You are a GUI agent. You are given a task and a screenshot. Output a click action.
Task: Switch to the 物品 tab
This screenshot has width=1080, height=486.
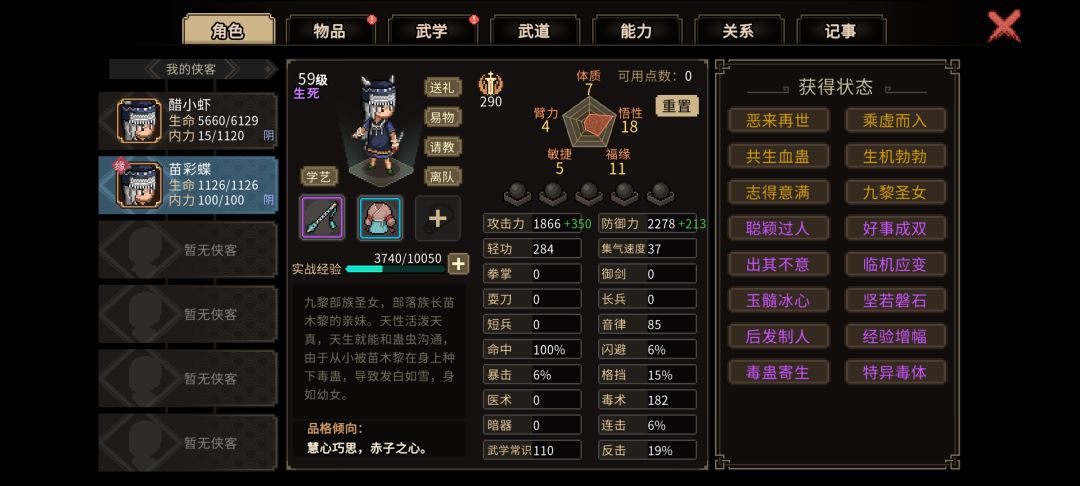pyautogui.click(x=330, y=31)
